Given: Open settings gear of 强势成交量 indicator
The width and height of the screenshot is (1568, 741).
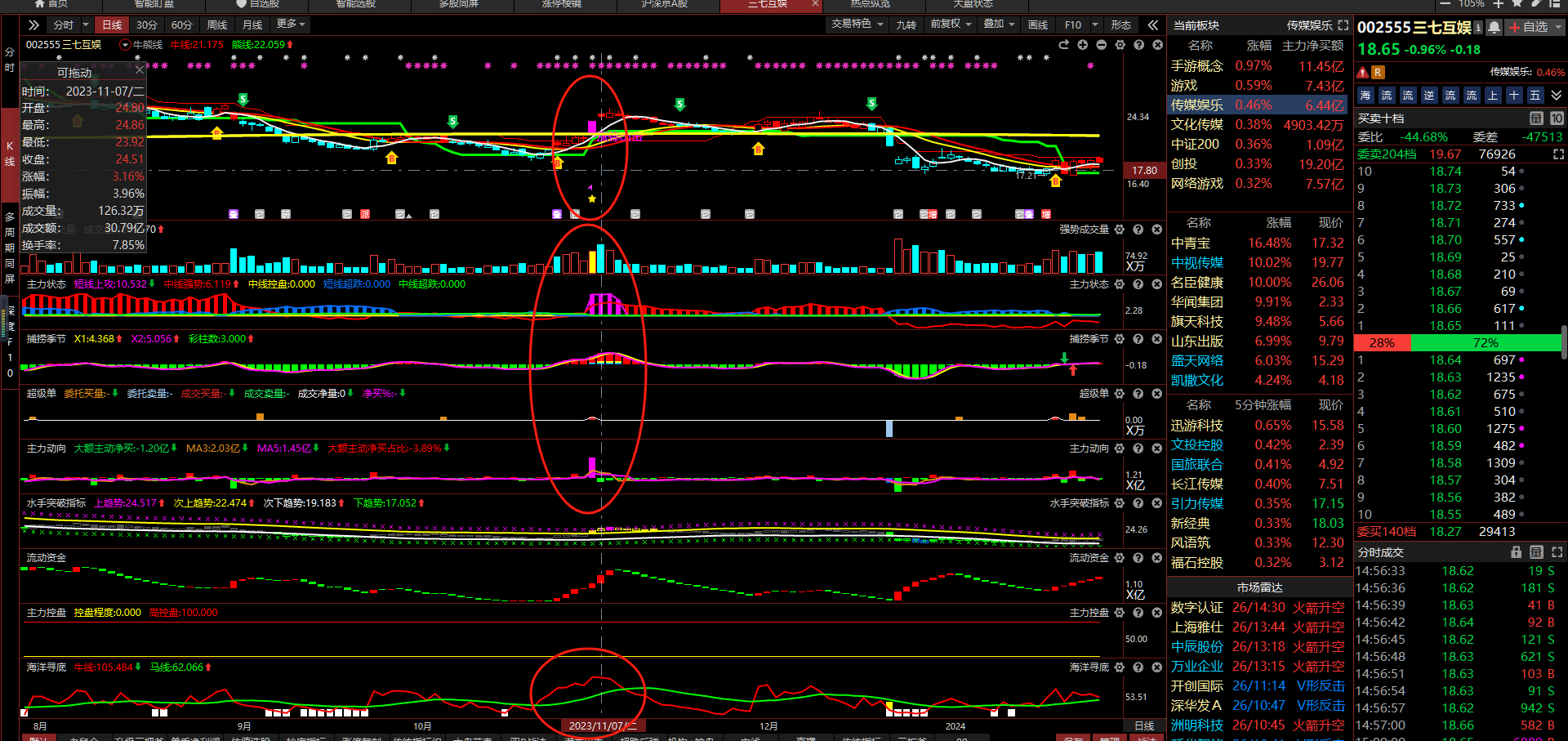Looking at the screenshot, I should tap(1120, 230).
